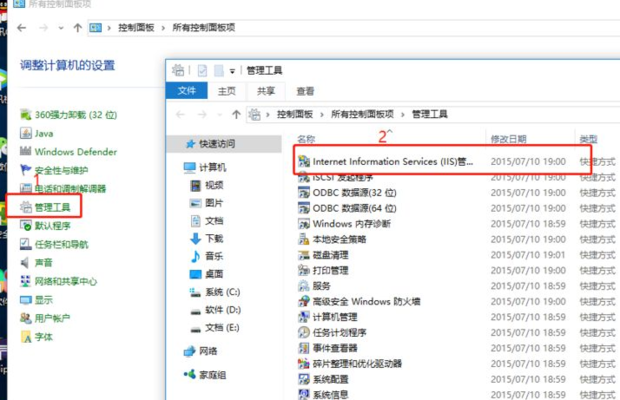
Task: Click the ODBC 数据源(32 位) icon
Action: [x=304, y=192]
